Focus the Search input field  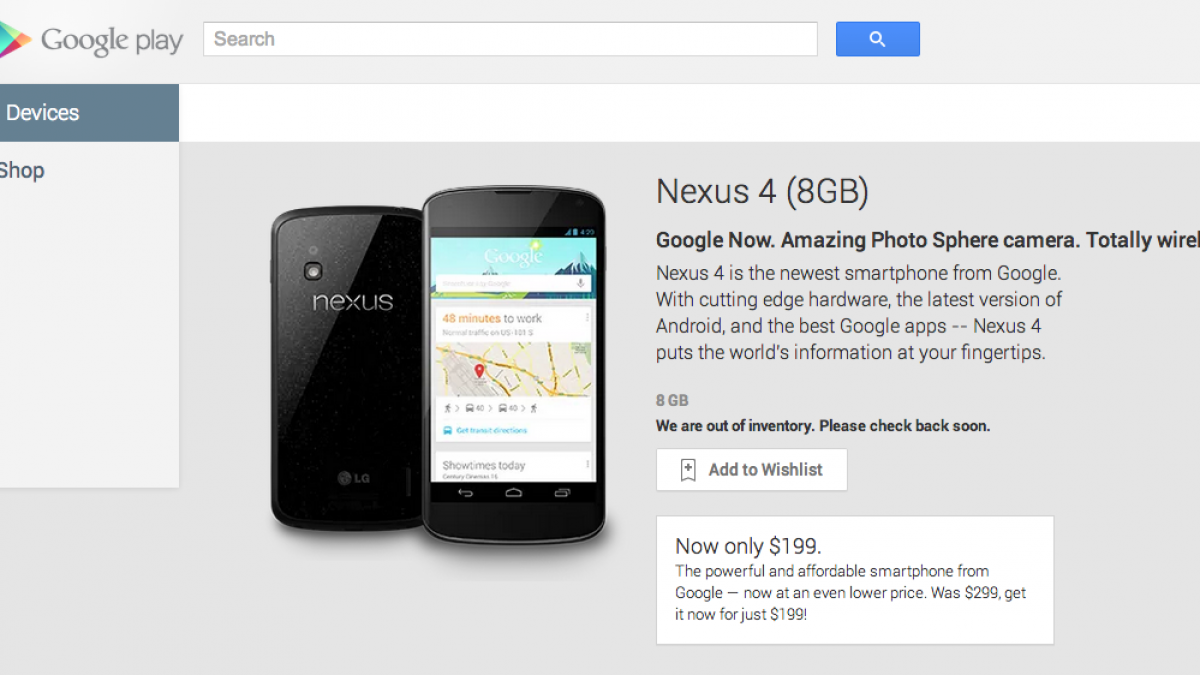(x=510, y=39)
